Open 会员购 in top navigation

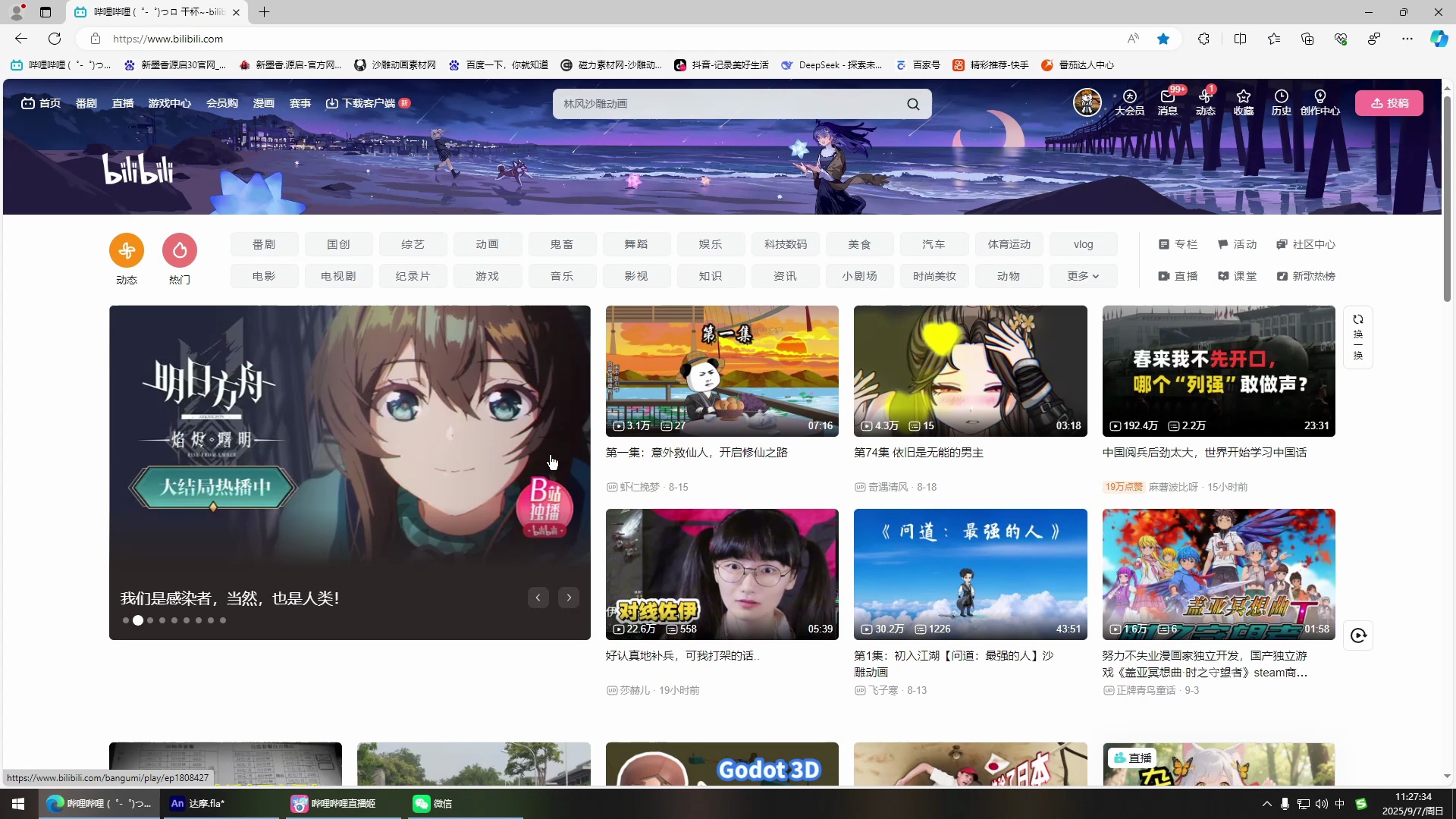point(222,103)
